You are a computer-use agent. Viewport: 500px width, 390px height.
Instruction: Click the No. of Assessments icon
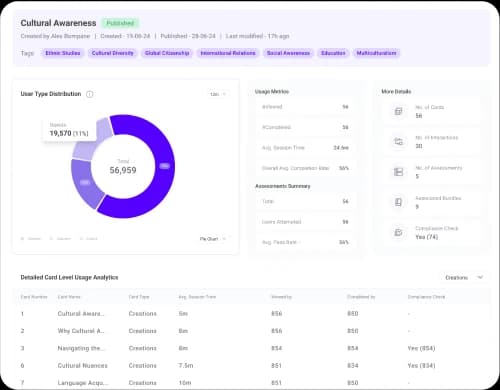(x=398, y=172)
